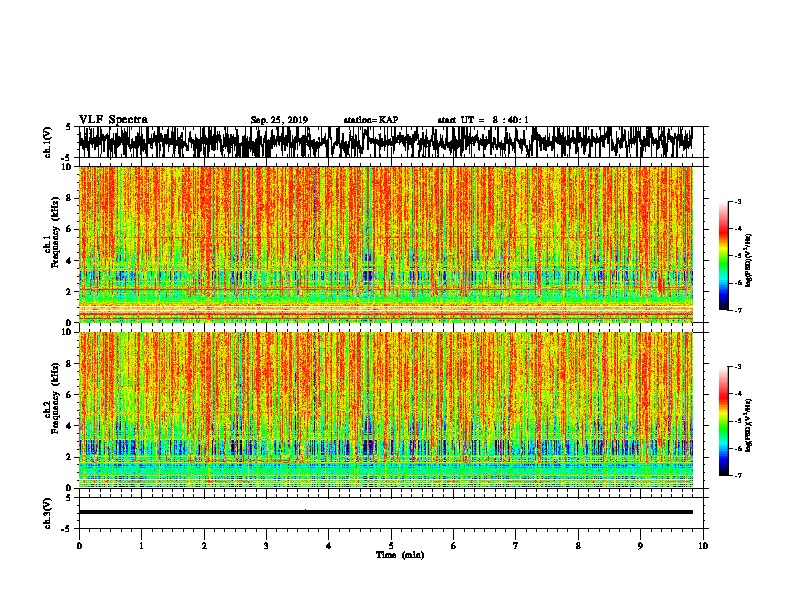Click time axis tick label '0'
The image size is (792, 612).
pyautogui.click(x=79, y=546)
